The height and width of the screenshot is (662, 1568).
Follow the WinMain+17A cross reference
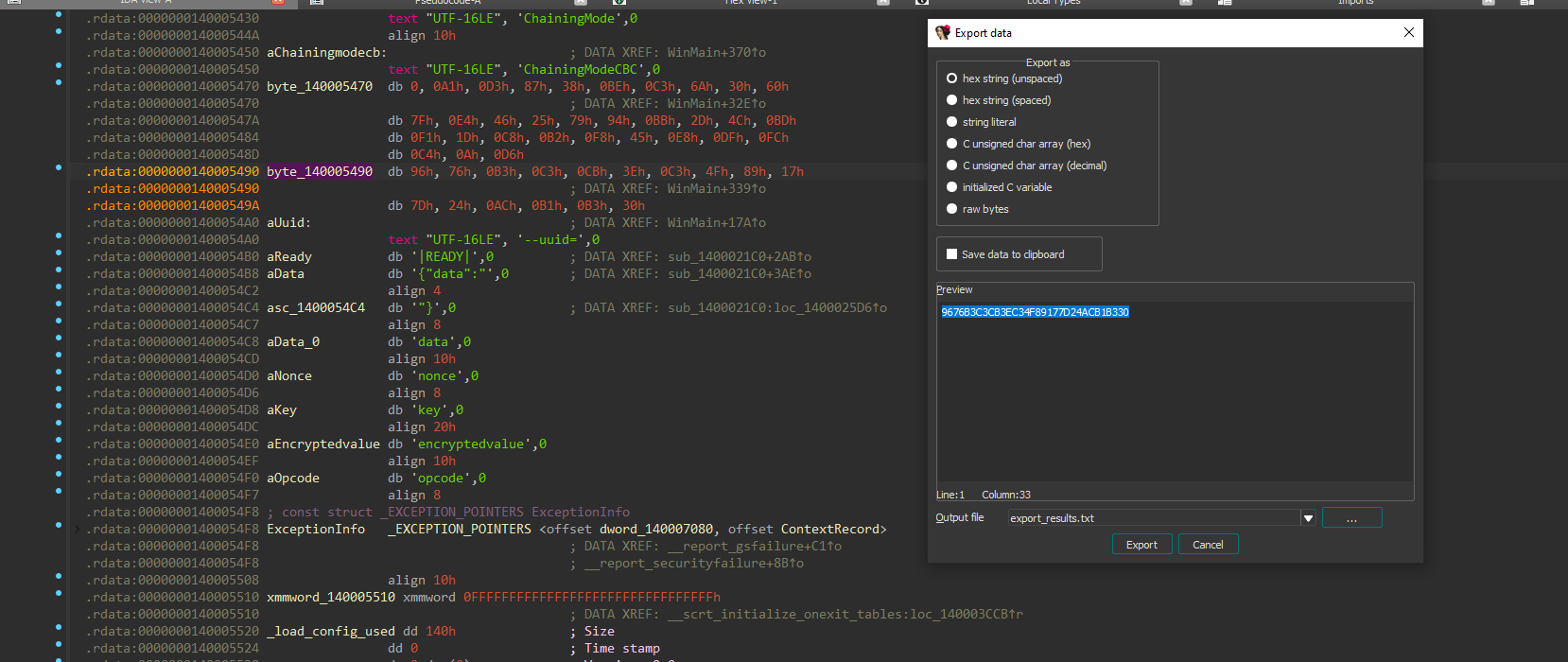[716, 222]
